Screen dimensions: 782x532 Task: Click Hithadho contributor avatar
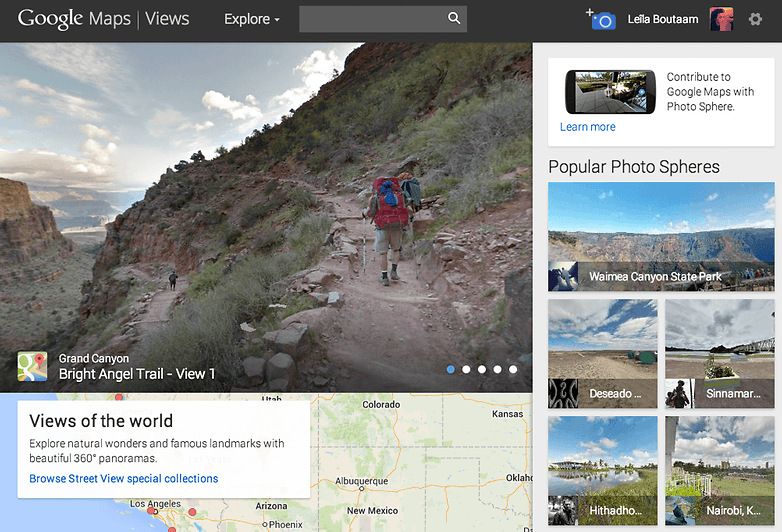[x=563, y=511]
